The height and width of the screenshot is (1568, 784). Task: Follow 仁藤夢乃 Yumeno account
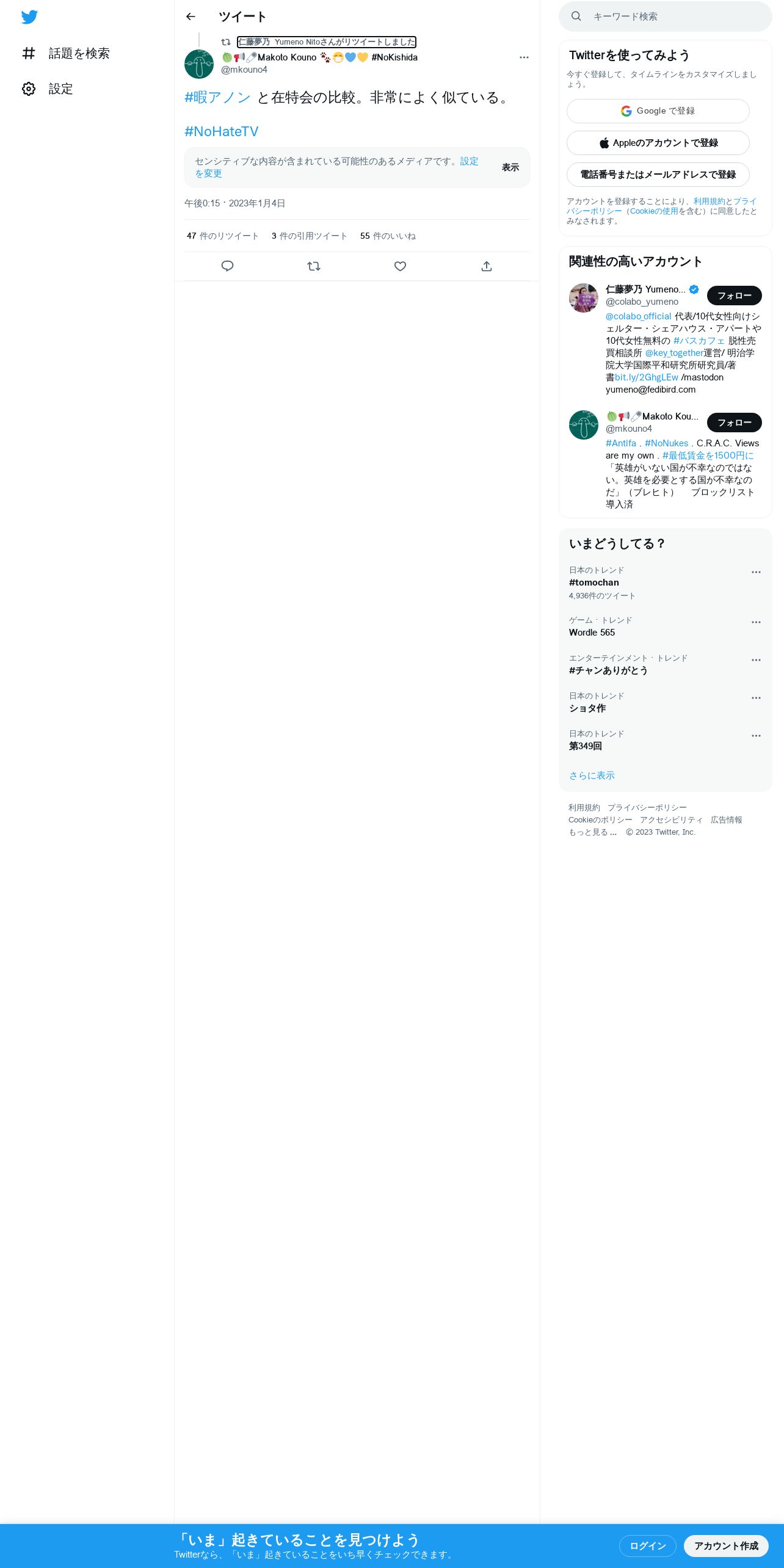click(735, 296)
